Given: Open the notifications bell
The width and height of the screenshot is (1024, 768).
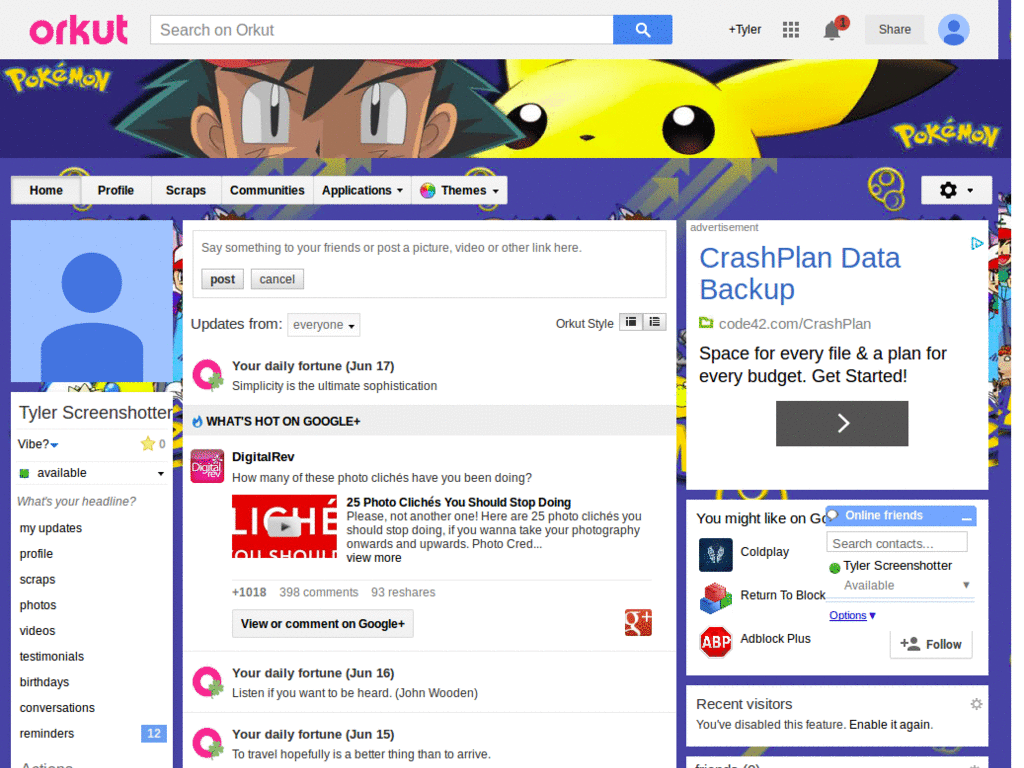Looking at the screenshot, I should pyautogui.click(x=832, y=30).
